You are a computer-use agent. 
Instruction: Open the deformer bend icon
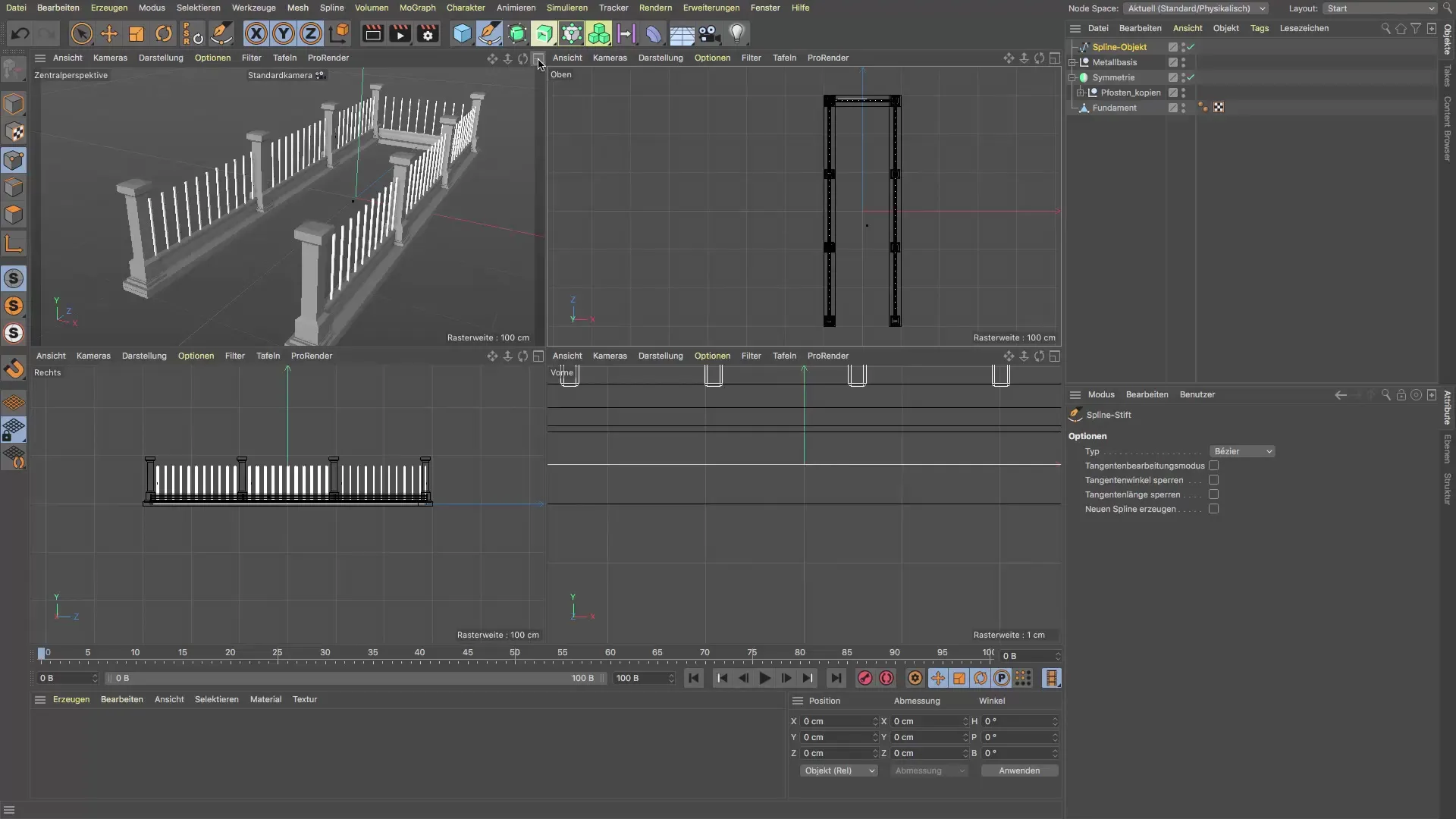point(654,33)
